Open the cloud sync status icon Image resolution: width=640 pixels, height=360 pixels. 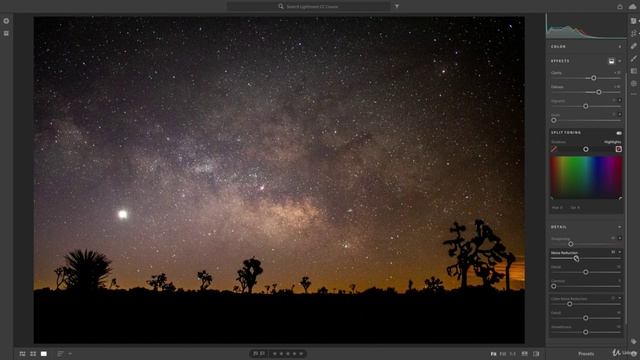click(633, 7)
